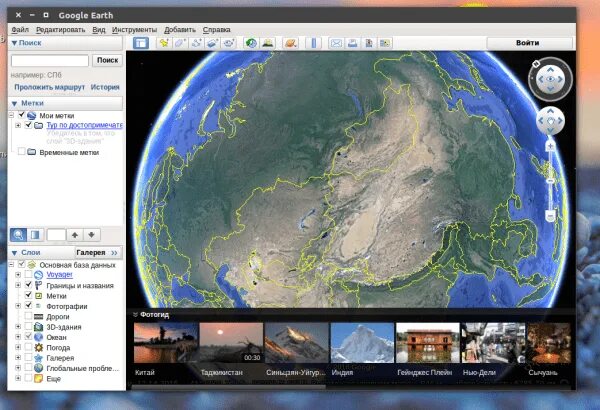This screenshot has height=410, width=600.
Task: Click the Поиск search button
Action: point(107,60)
